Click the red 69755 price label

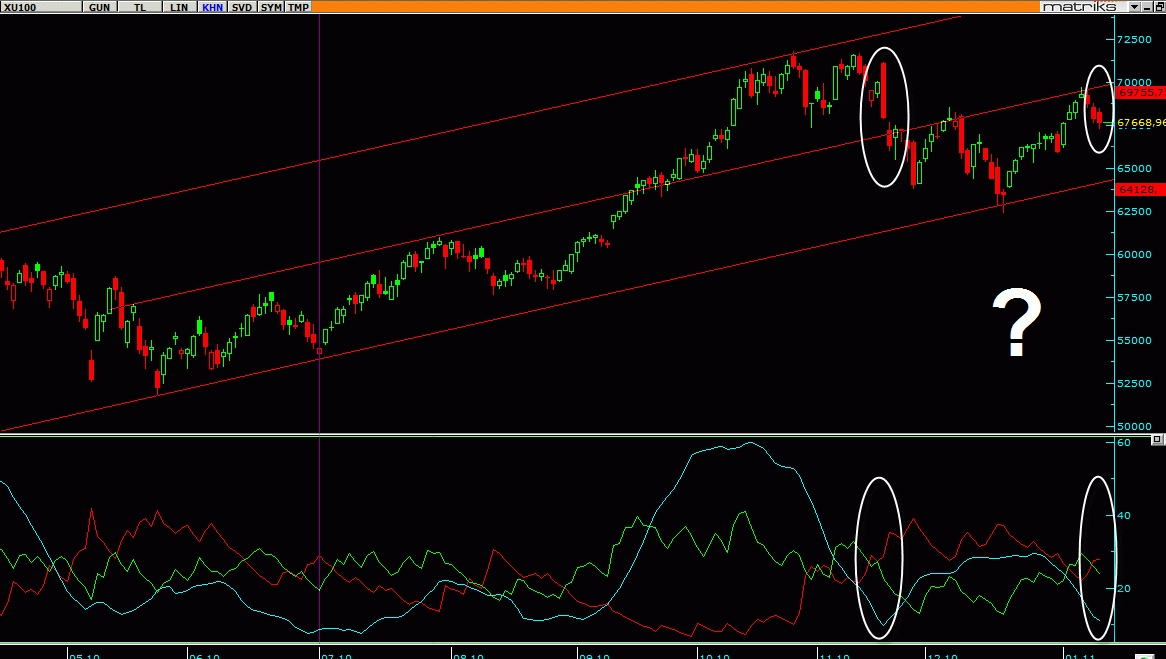[1140, 91]
